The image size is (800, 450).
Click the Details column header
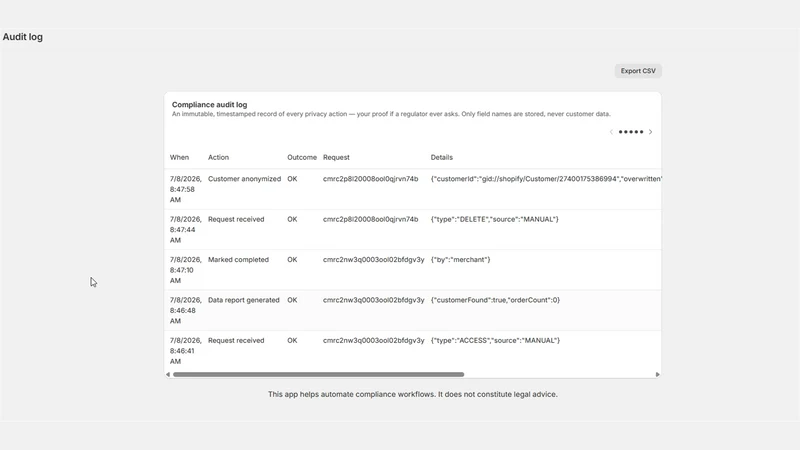pos(441,157)
